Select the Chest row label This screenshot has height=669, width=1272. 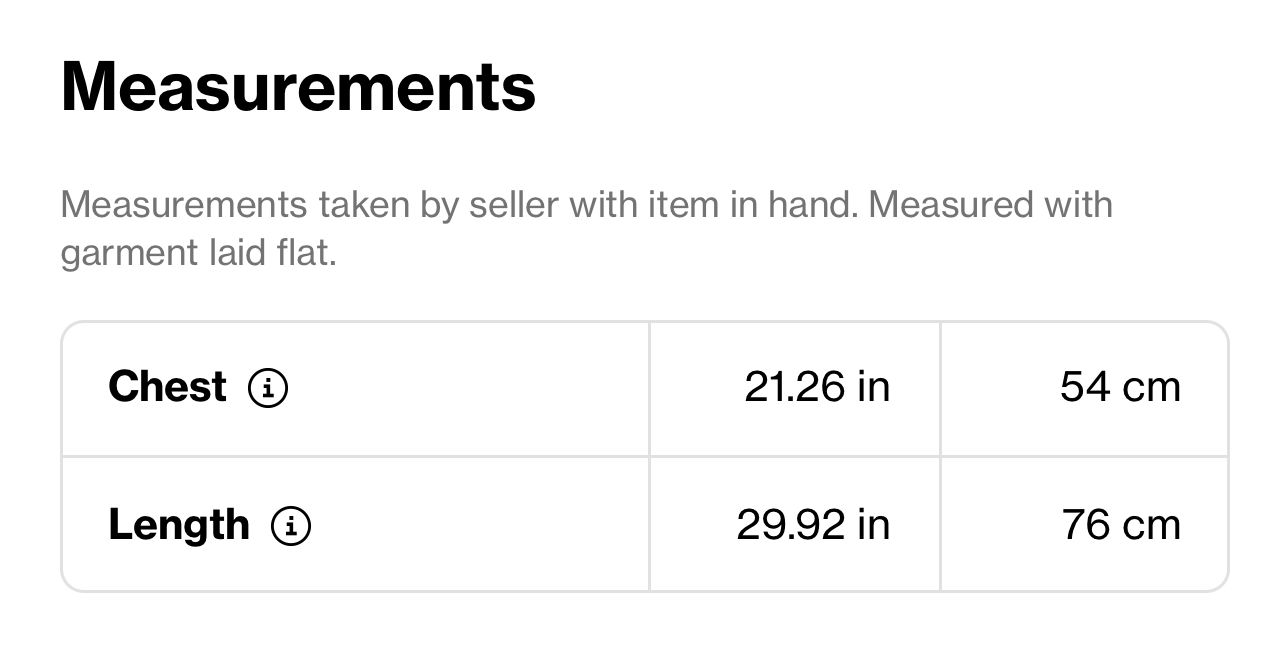click(x=168, y=387)
